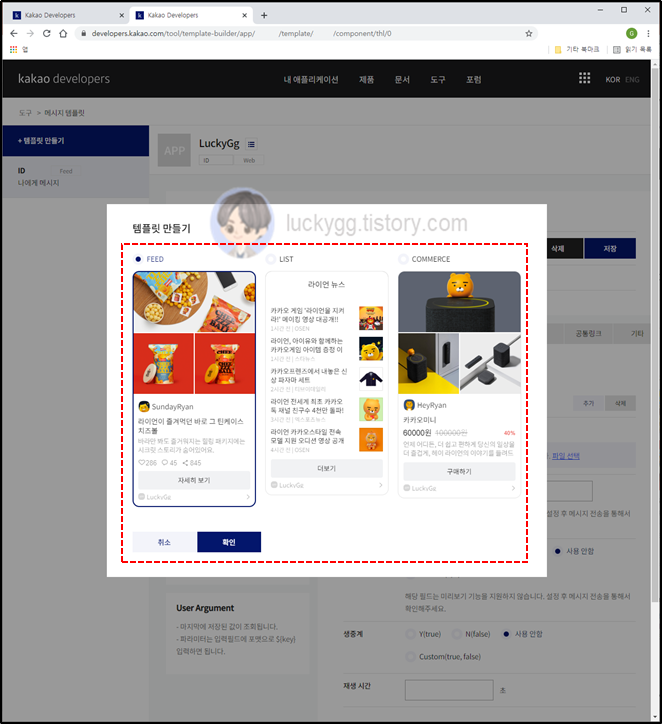Open the apps grid shortcut in bookmarks bar
The height and width of the screenshot is (724, 662).
coord(13,49)
